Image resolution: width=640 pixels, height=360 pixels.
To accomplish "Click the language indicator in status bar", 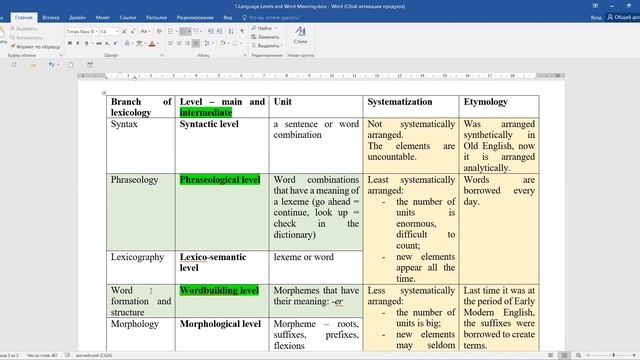I will pos(94,355).
